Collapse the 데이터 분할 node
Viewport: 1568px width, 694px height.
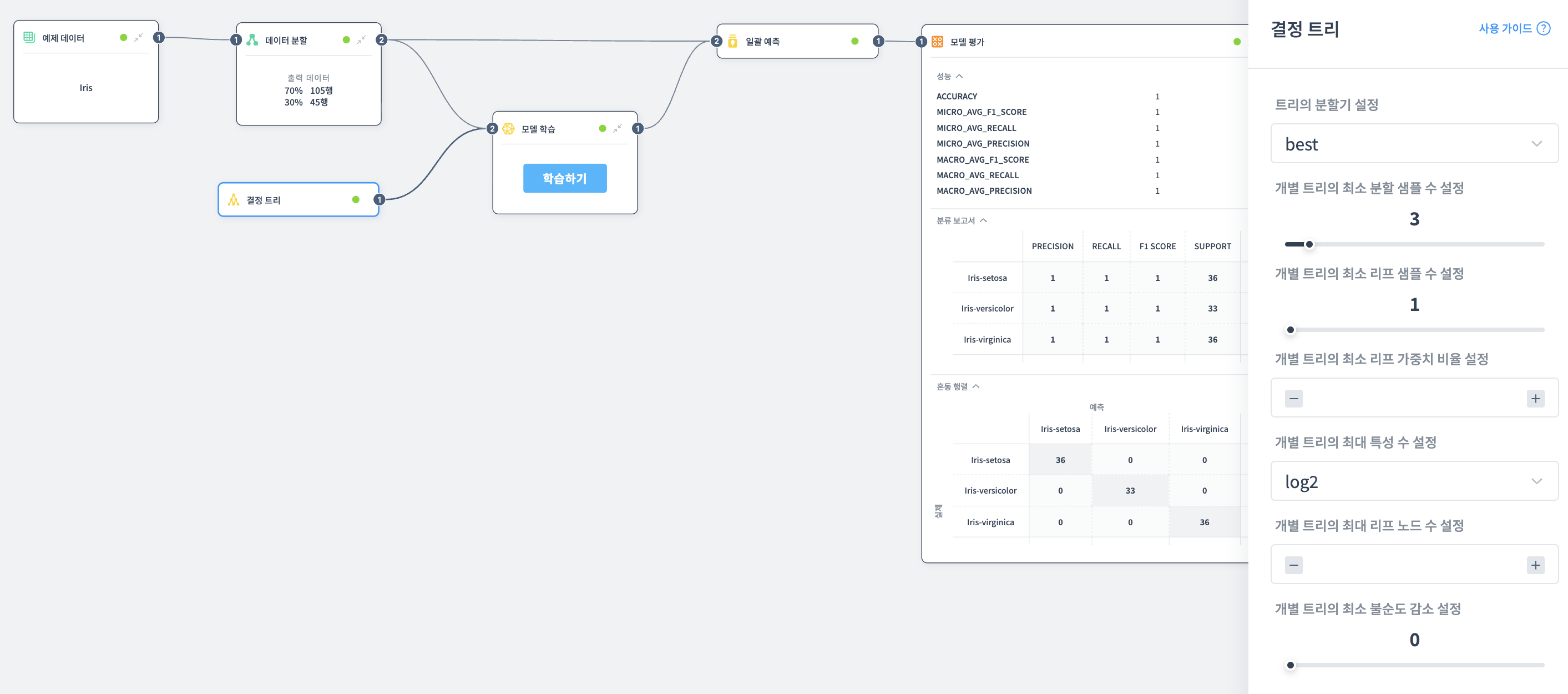[362, 39]
